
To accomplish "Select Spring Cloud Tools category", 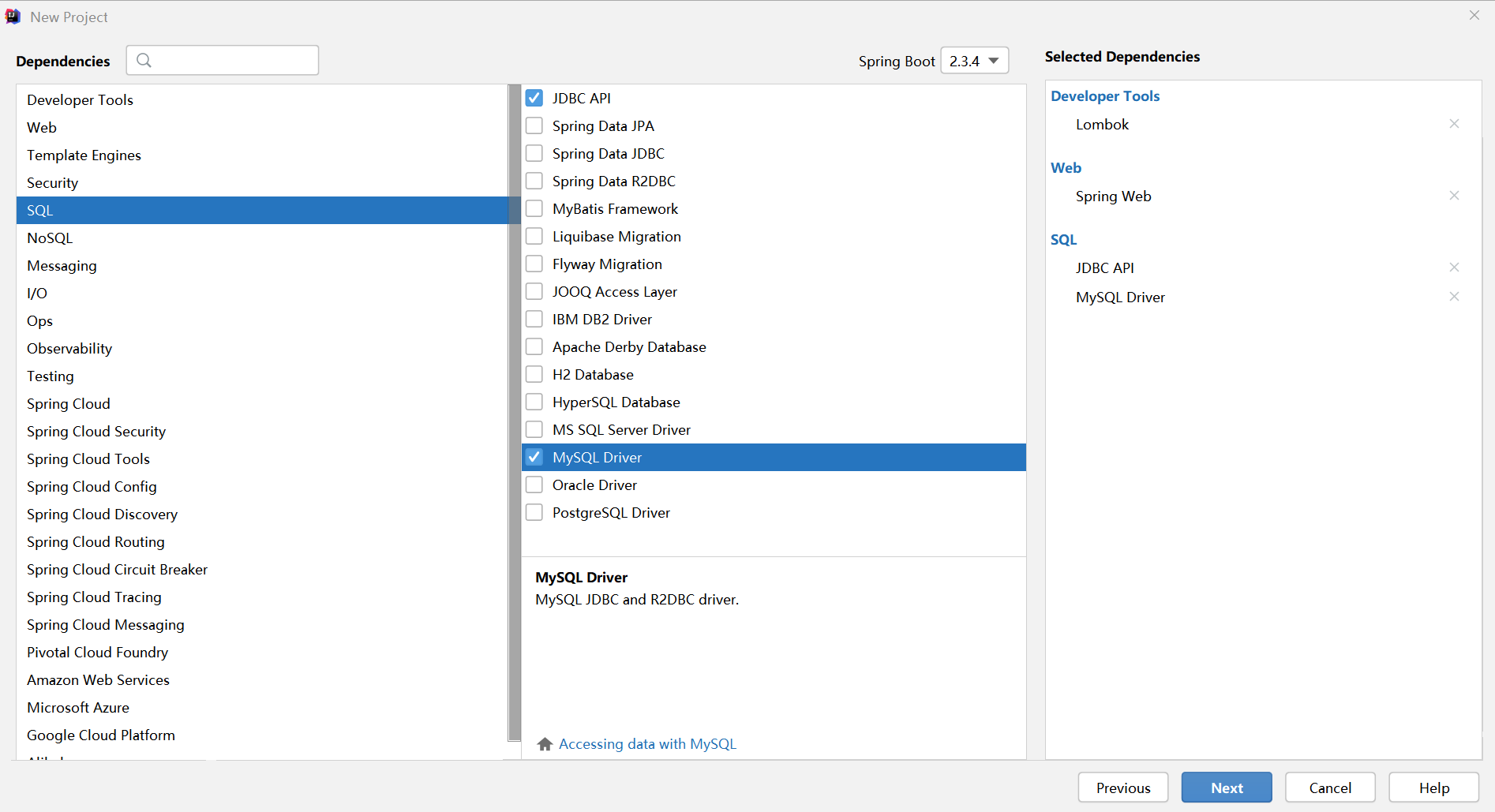I will coord(262,458).
